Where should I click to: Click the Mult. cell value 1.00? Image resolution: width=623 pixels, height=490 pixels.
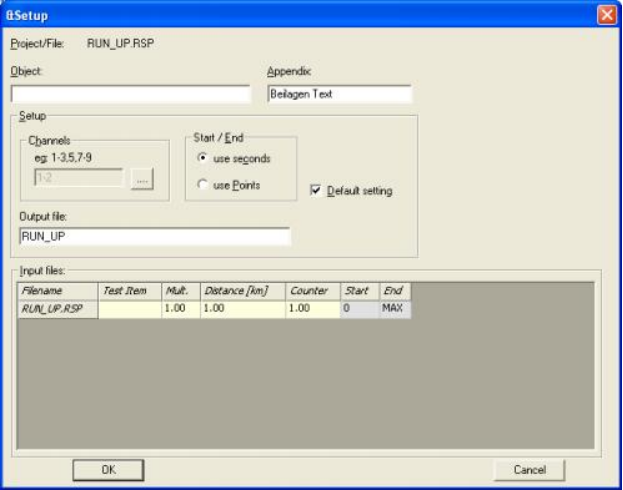point(181,309)
